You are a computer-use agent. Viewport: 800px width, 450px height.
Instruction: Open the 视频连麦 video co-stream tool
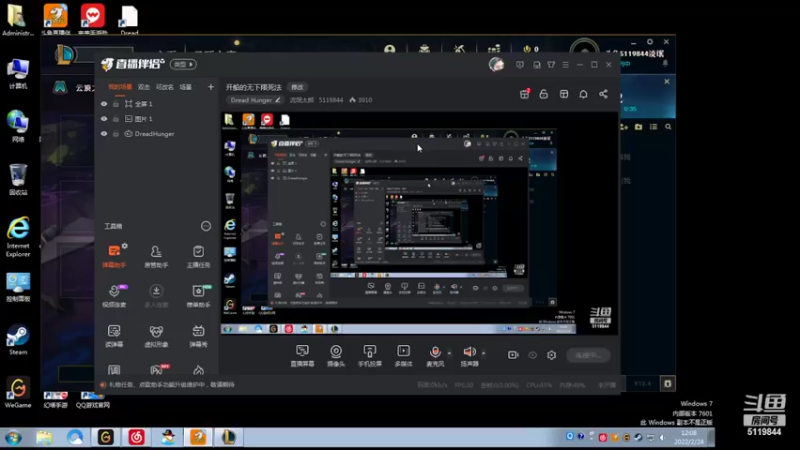click(114, 295)
